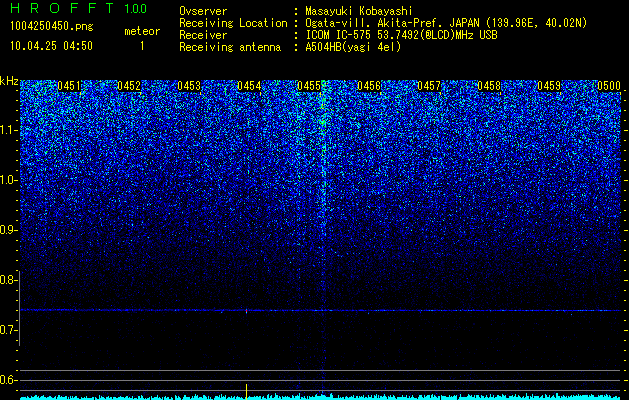Click the 0.7 kHz axis label
This screenshot has height=400, width=629.
[x=7, y=330]
